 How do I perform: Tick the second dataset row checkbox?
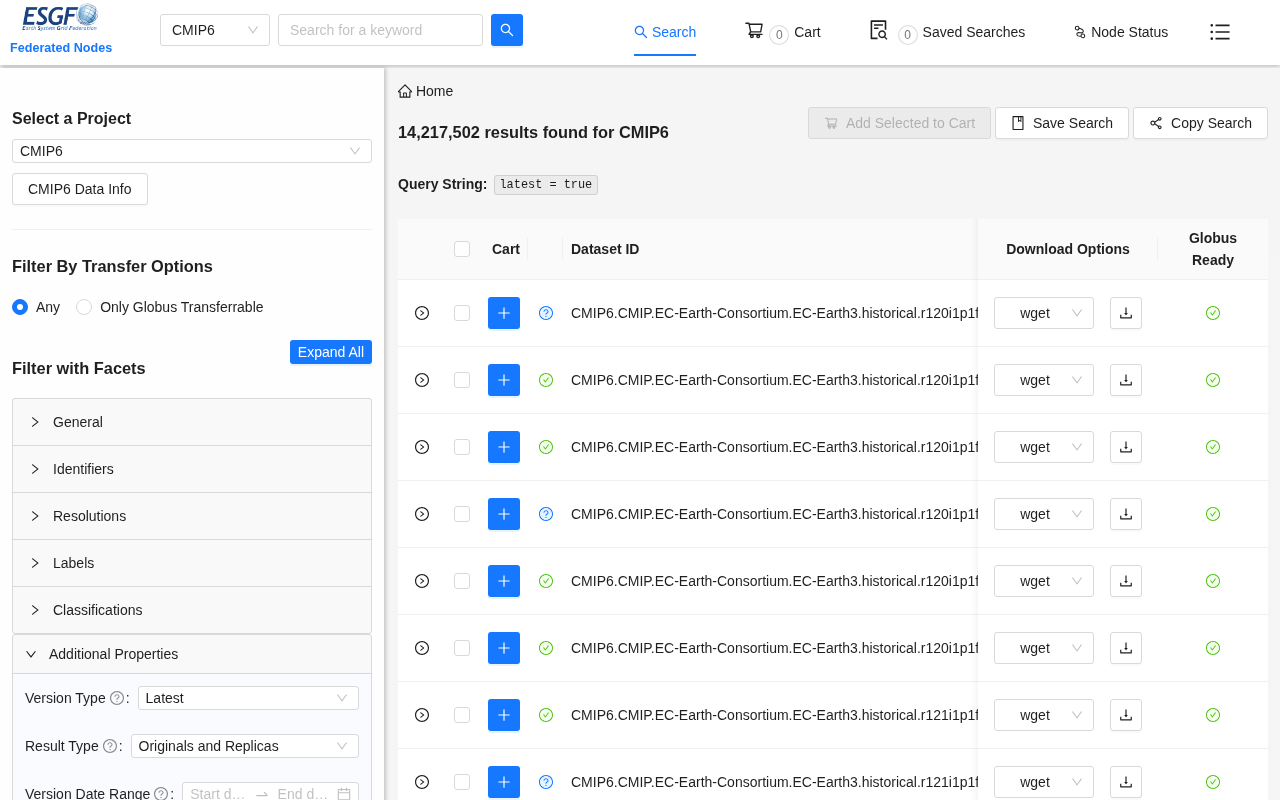pos(462,380)
